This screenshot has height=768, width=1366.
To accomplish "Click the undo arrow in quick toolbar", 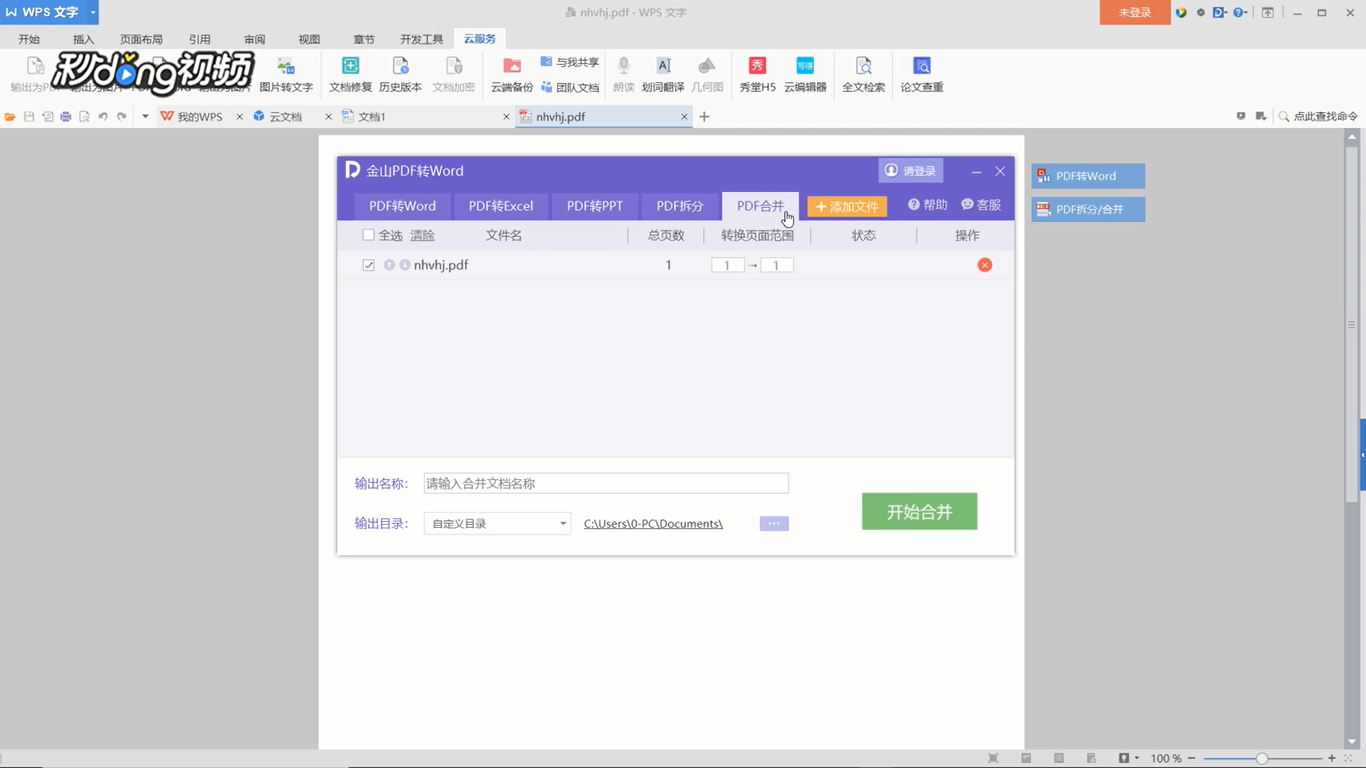I will [x=103, y=117].
